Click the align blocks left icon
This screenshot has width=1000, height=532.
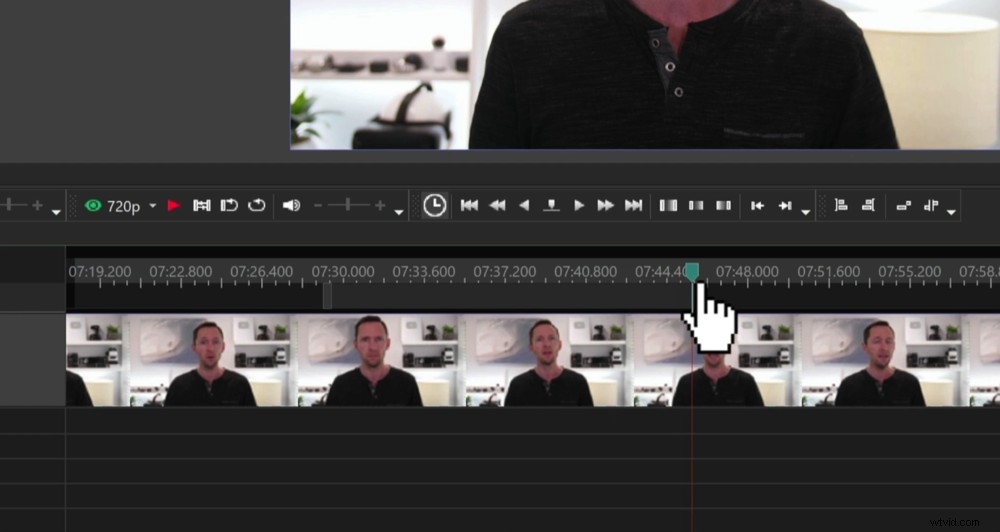click(841, 205)
